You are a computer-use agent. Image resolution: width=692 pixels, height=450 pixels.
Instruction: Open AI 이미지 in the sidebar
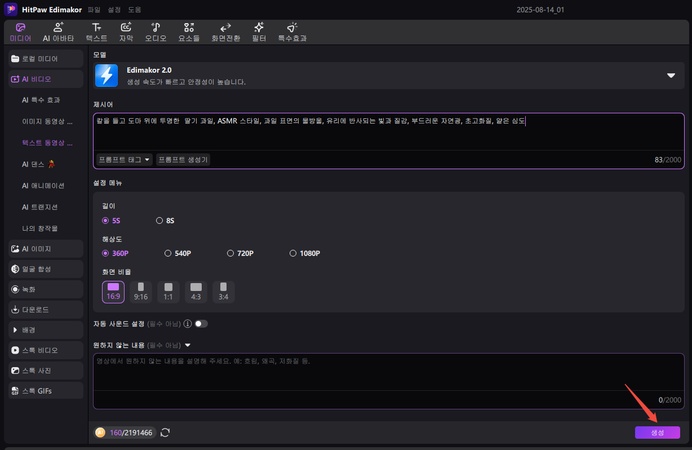(x=45, y=249)
